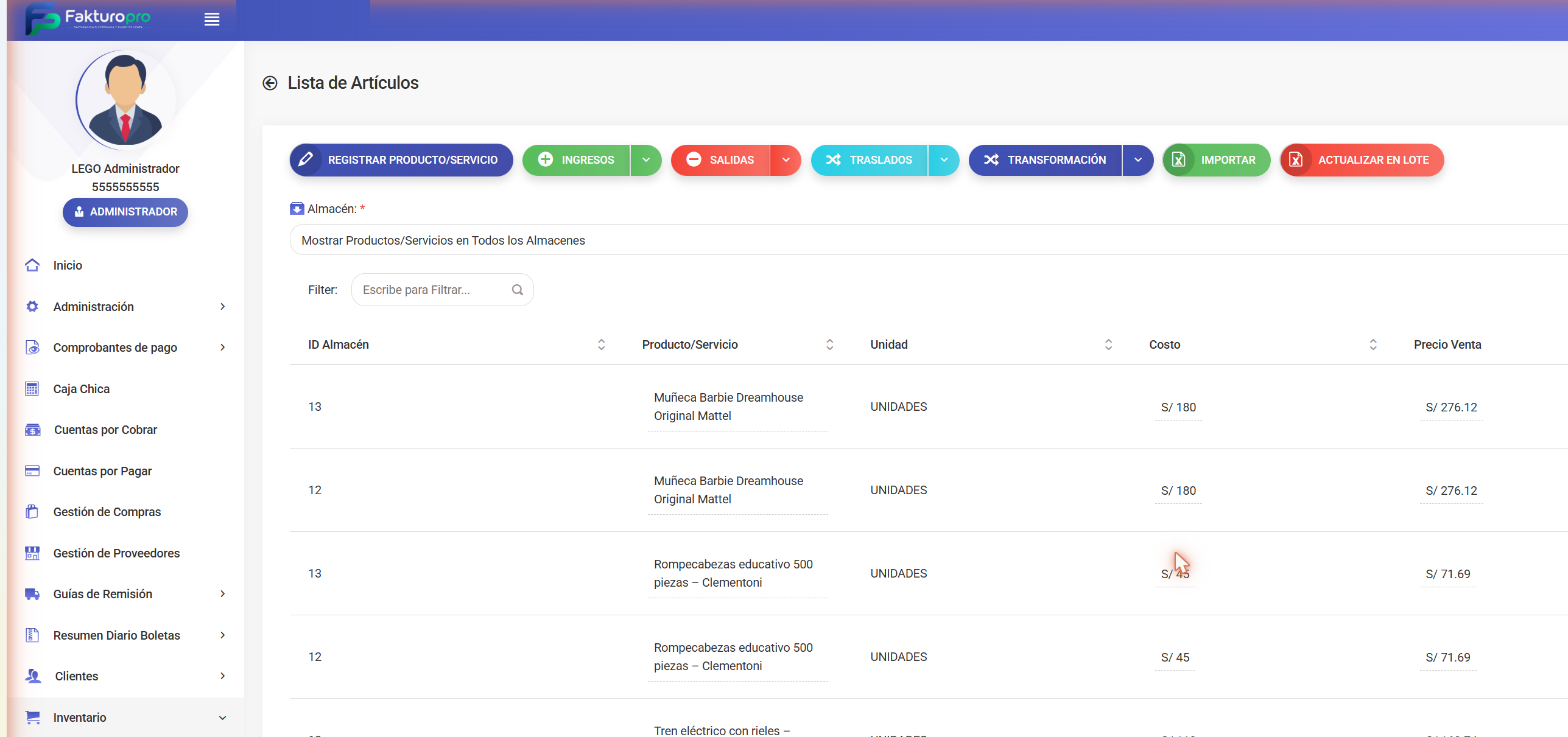1568x737 pixels.
Task: Click the S/ 71.69 price in Almacén 13 Rompecabezas row
Action: coord(1447,574)
